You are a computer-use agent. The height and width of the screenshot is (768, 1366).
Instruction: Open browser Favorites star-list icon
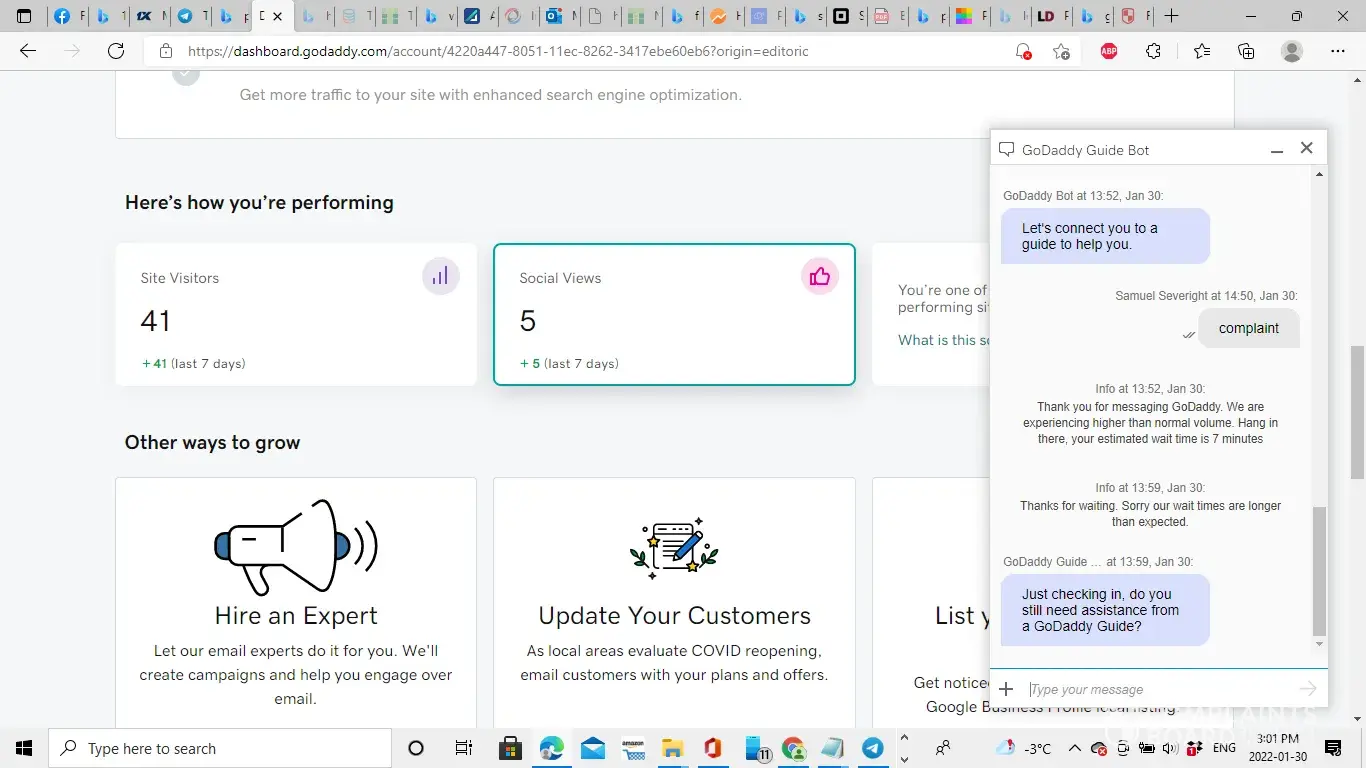tap(1201, 51)
